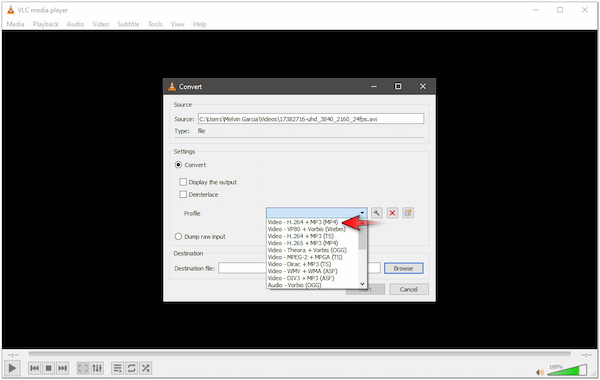Select Dump raw input option
The image size is (600, 380).
point(178,236)
